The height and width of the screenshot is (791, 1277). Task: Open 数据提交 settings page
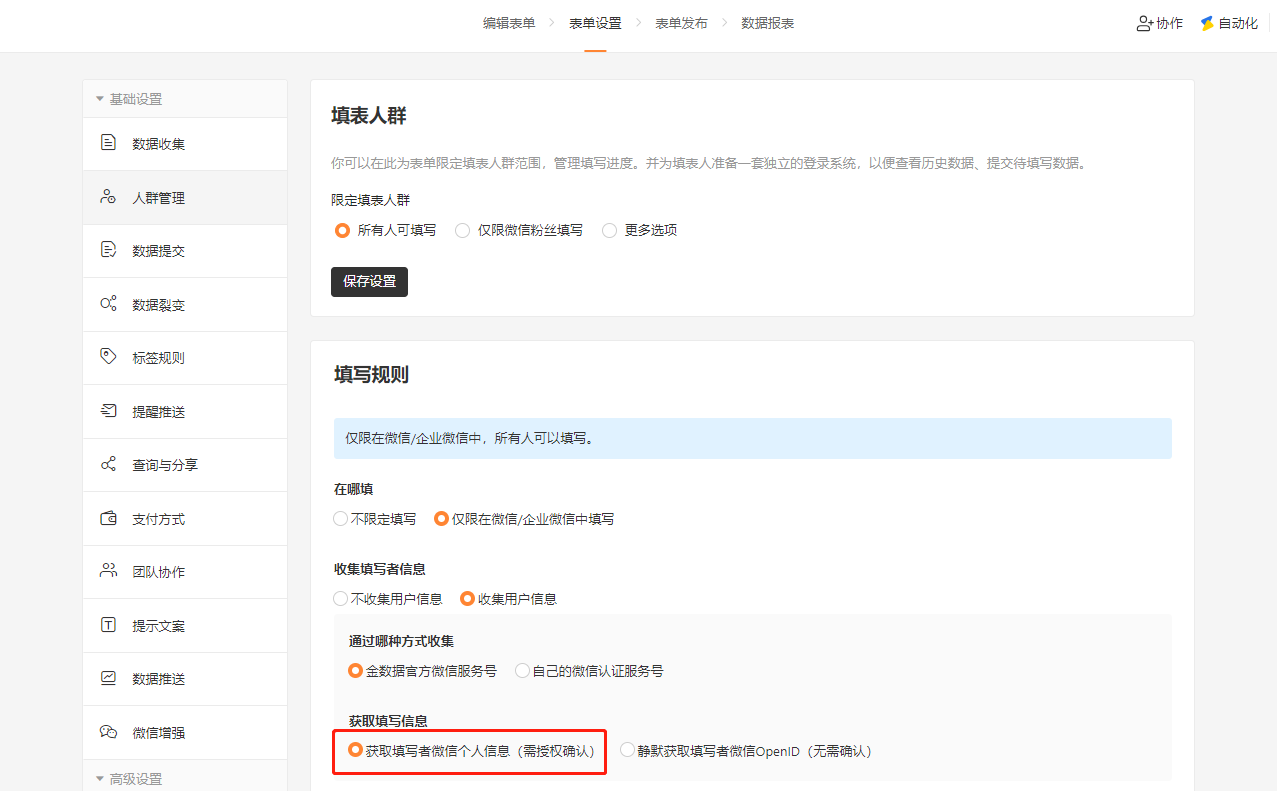coord(185,251)
